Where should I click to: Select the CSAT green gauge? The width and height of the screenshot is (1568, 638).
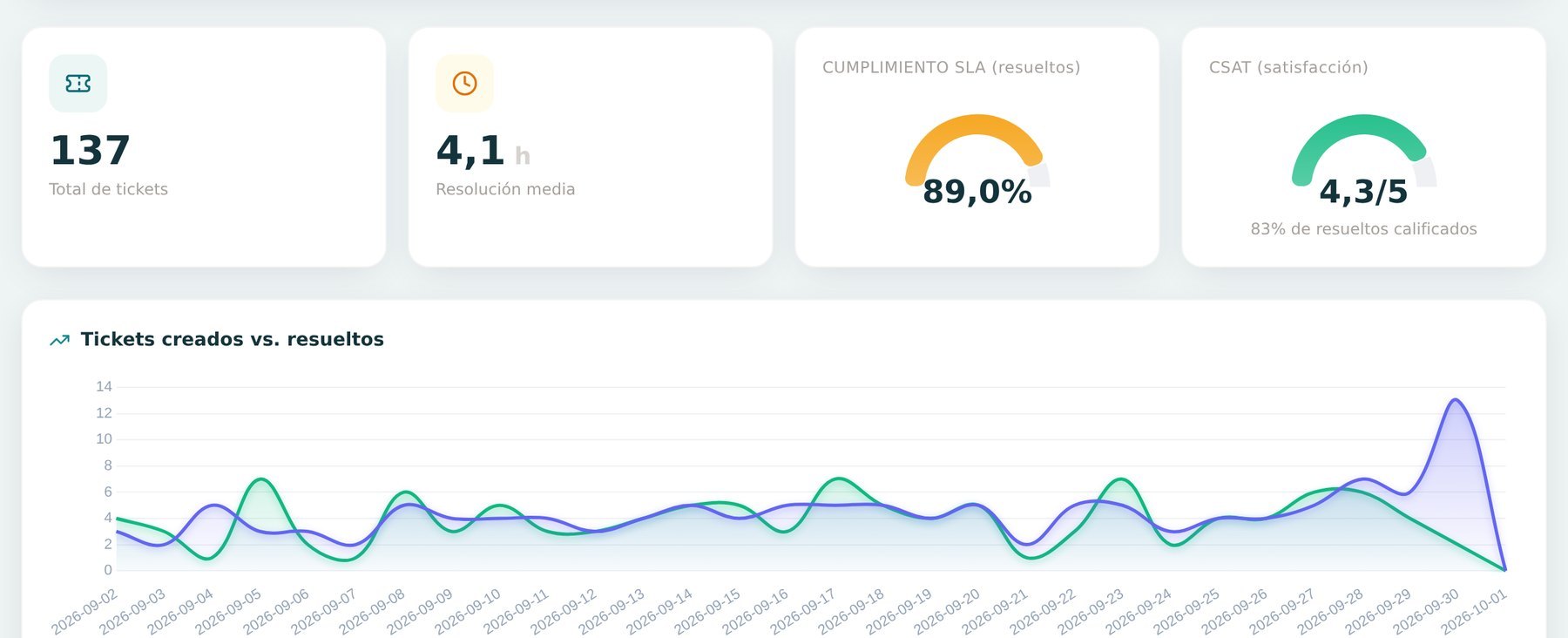[1363, 150]
